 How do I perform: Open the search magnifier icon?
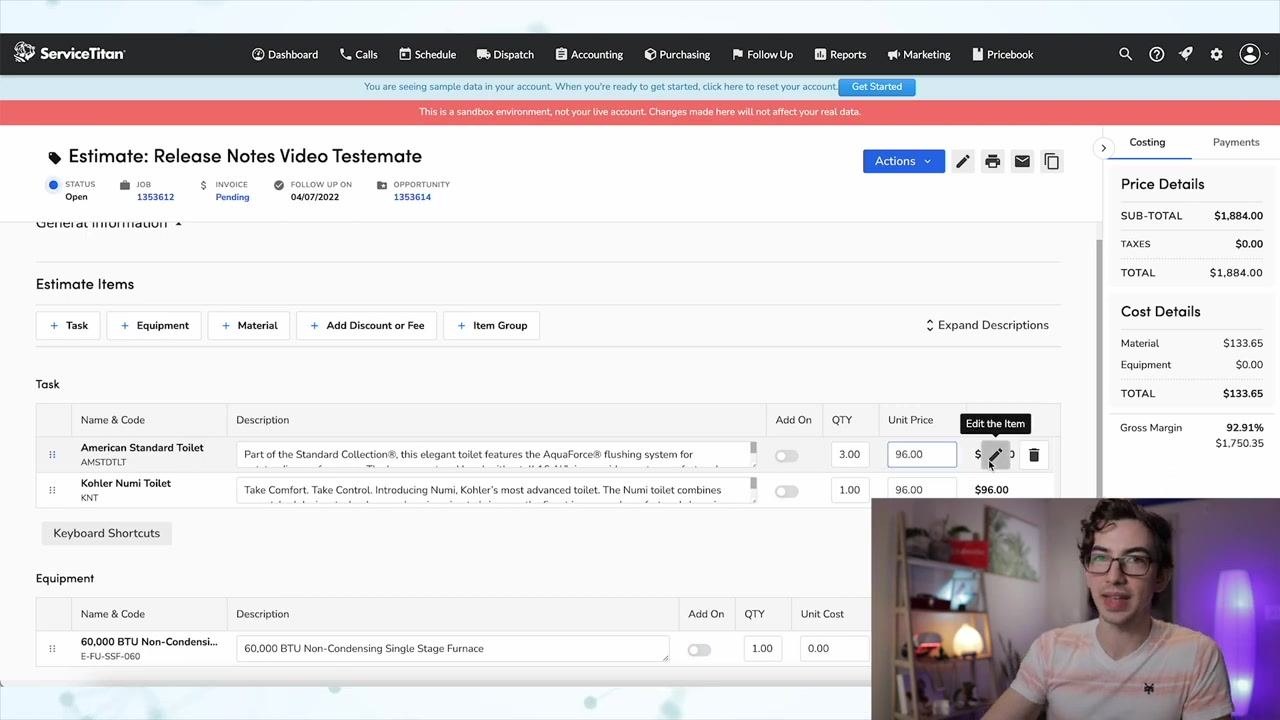(1125, 54)
